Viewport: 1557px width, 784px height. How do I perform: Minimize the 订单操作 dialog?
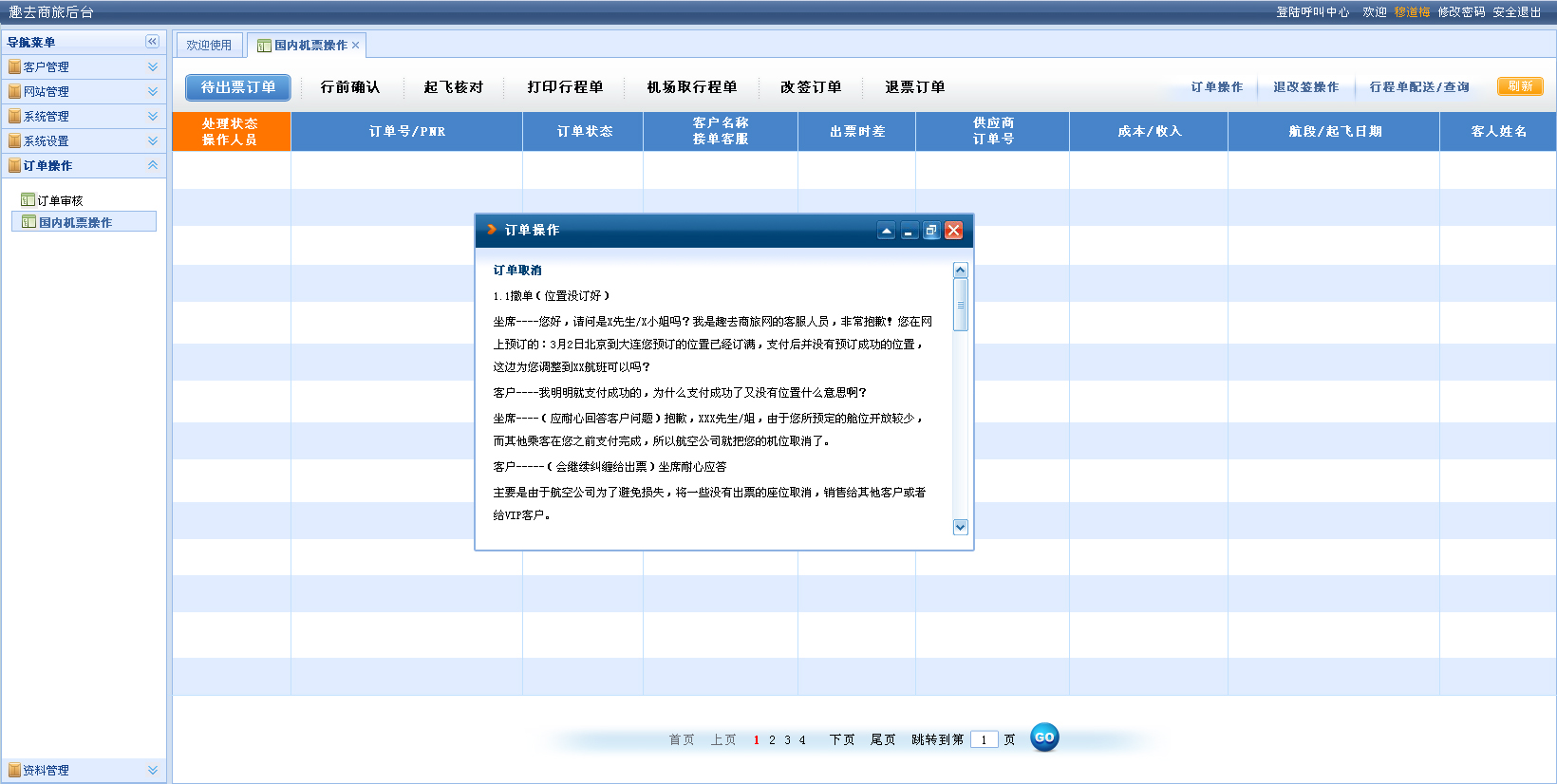[909, 231]
